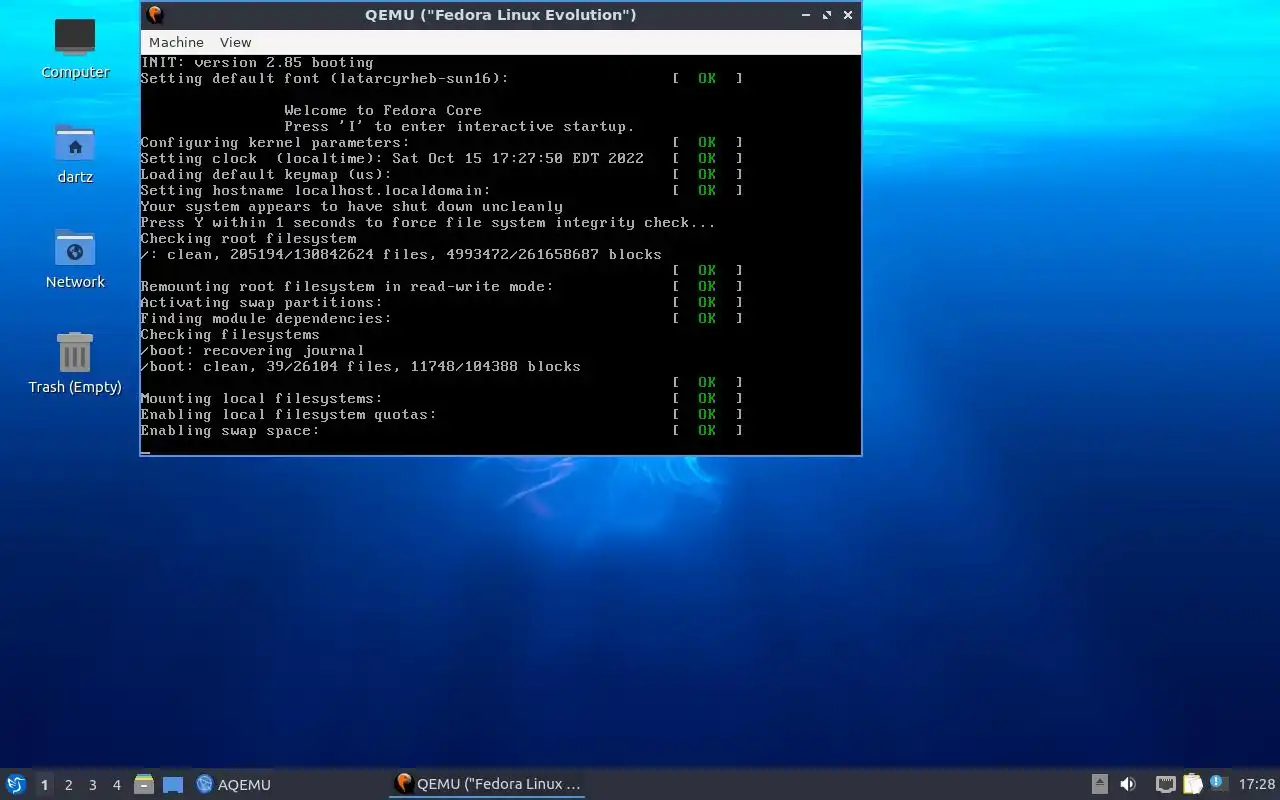
Task: Open the dartz home folder icon
Action: [x=75, y=153]
